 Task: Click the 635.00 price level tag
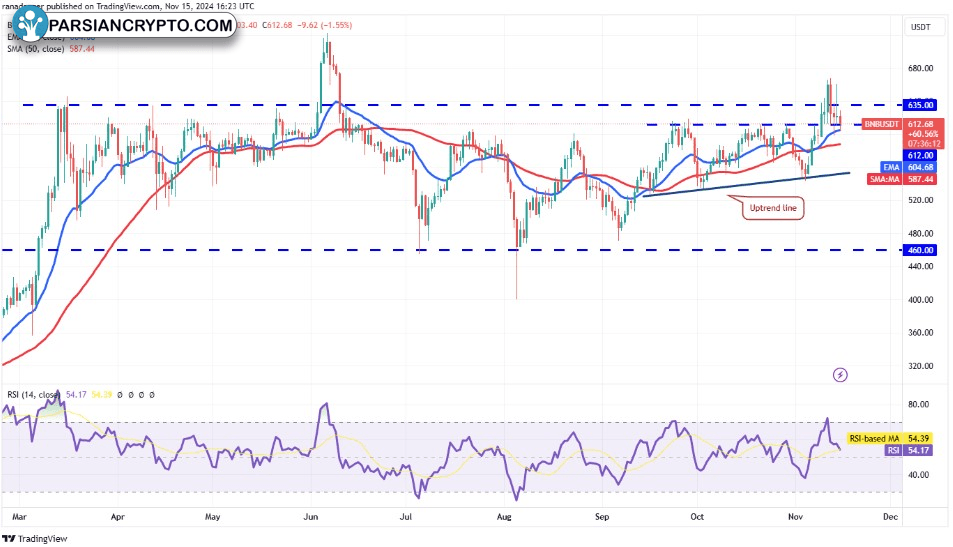tap(920, 105)
